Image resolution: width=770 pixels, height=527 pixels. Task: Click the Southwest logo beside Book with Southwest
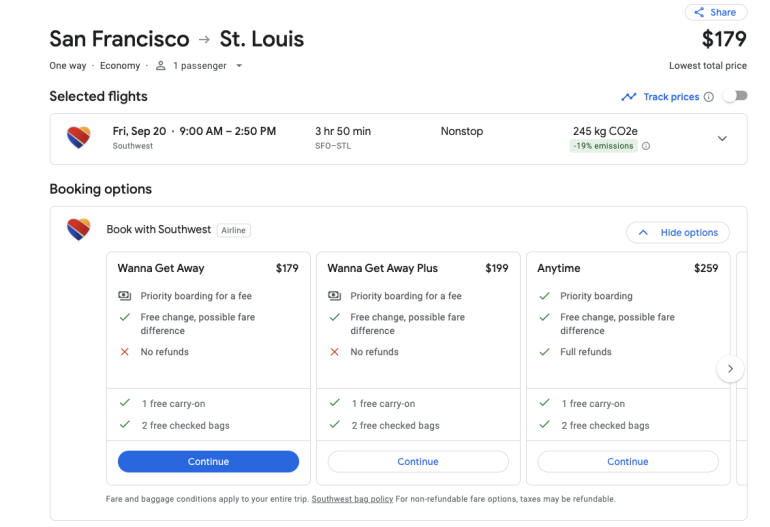pos(78,230)
